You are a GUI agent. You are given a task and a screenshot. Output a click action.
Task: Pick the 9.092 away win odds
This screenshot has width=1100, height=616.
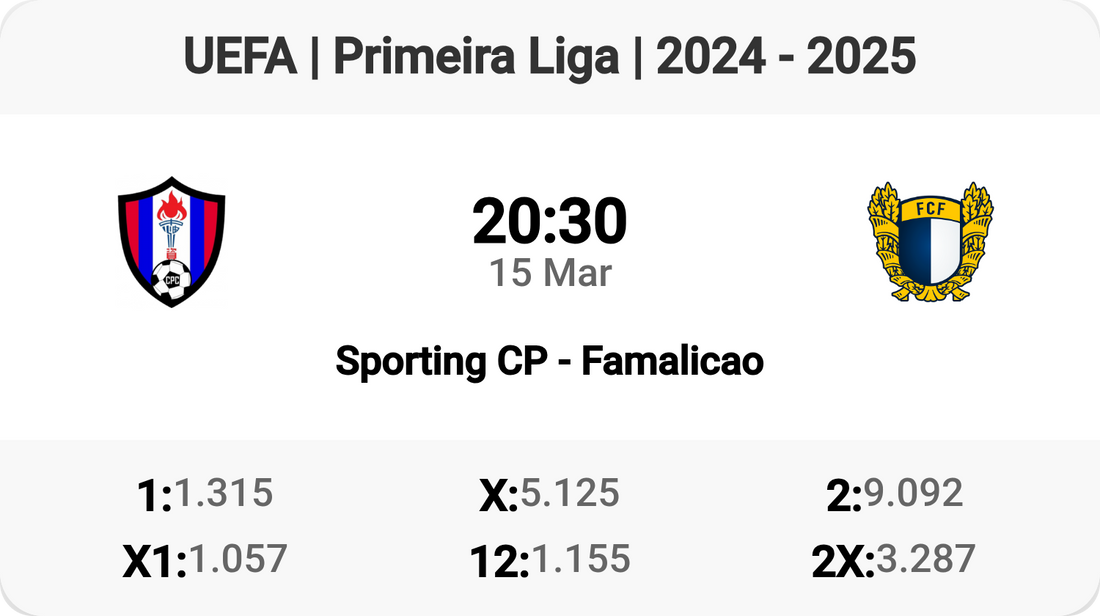pyautogui.click(x=914, y=493)
